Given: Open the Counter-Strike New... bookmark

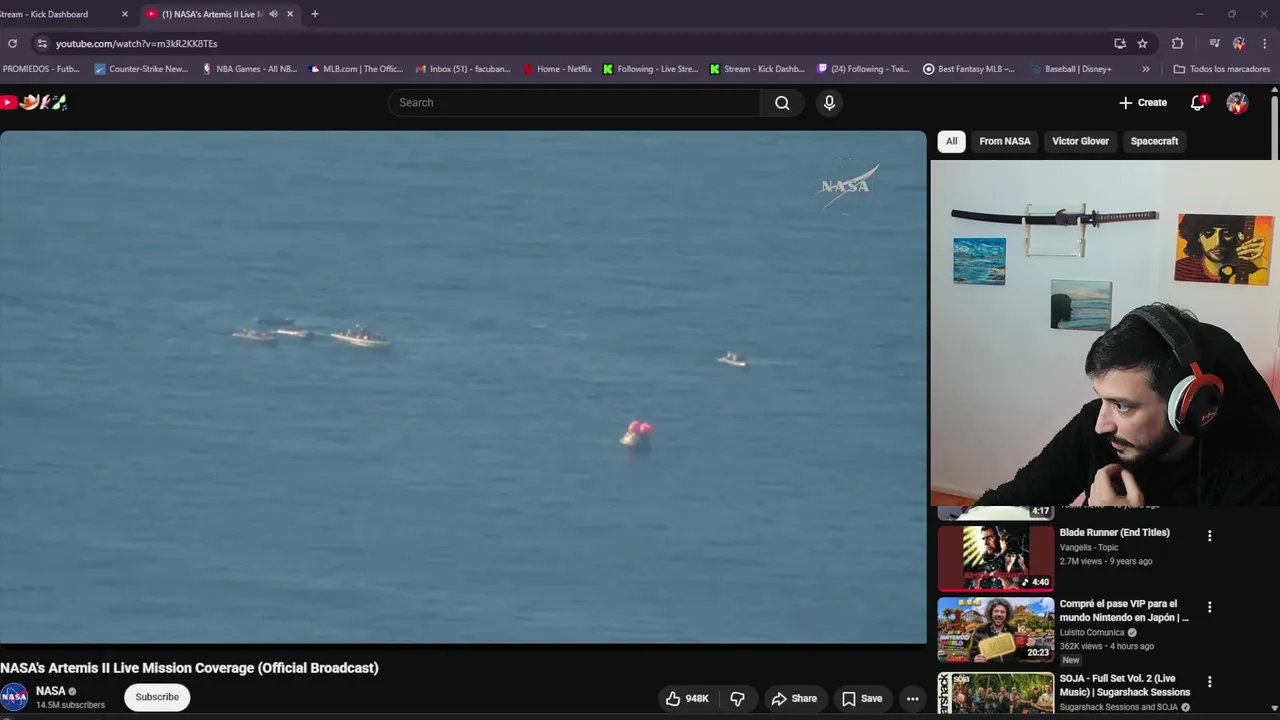Looking at the screenshot, I should click(x=141, y=69).
